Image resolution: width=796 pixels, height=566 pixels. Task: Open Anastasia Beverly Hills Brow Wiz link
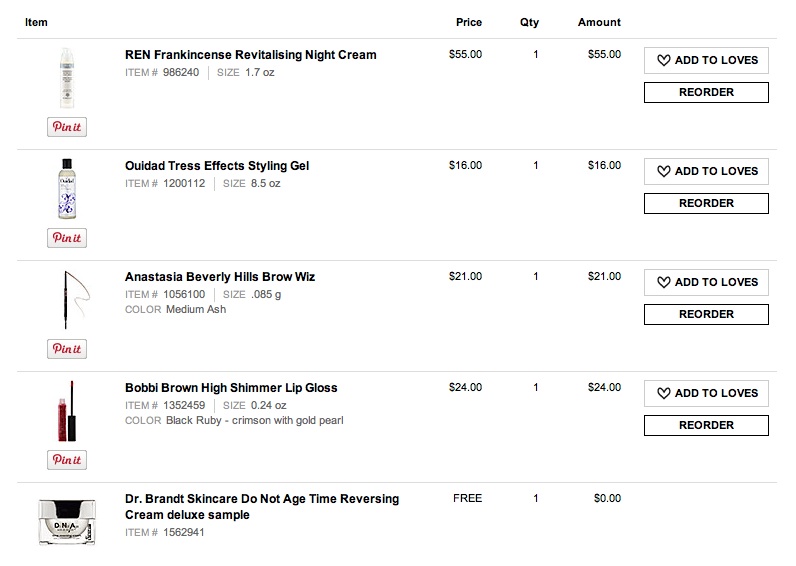pyautogui.click(x=220, y=277)
